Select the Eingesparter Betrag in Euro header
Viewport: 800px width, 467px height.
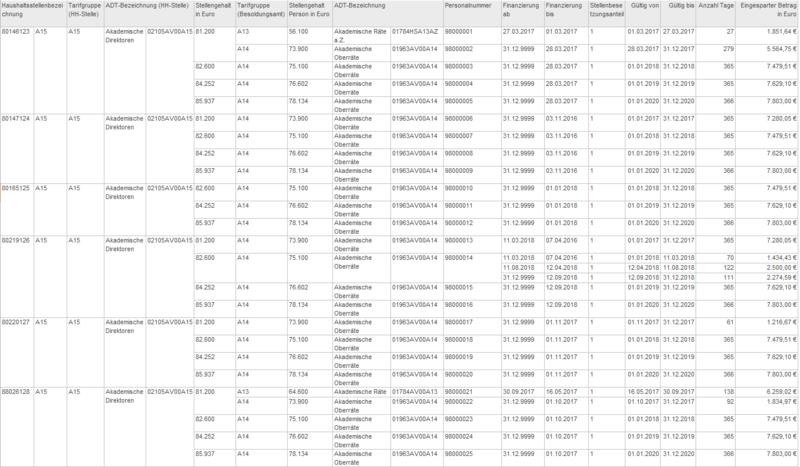click(x=768, y=12)
